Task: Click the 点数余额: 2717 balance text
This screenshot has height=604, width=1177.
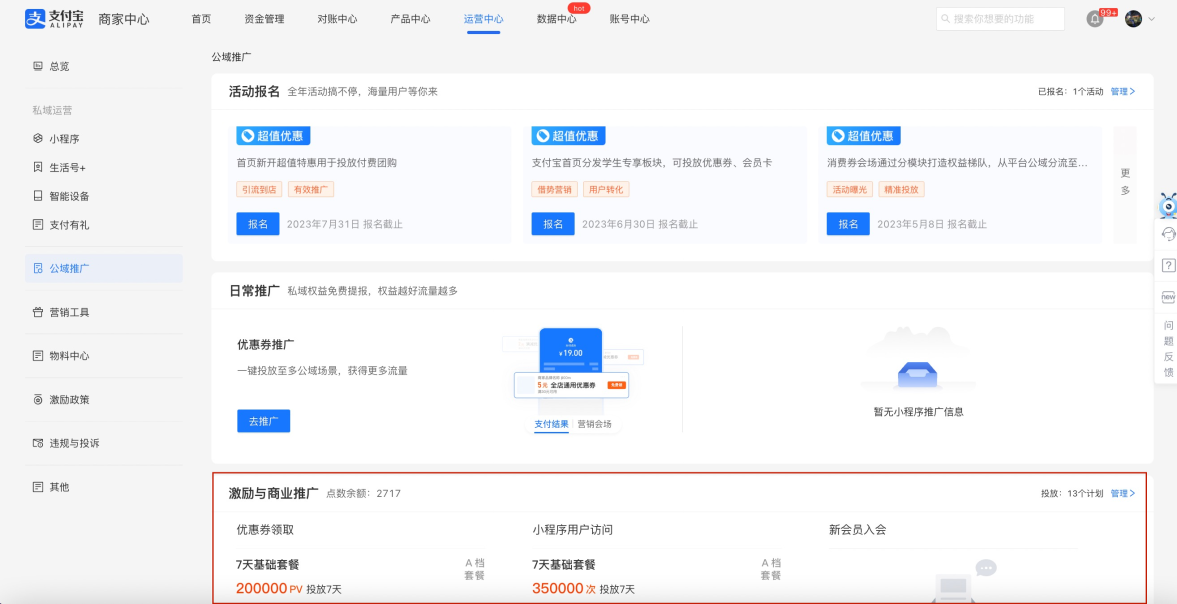Action: 364,494
